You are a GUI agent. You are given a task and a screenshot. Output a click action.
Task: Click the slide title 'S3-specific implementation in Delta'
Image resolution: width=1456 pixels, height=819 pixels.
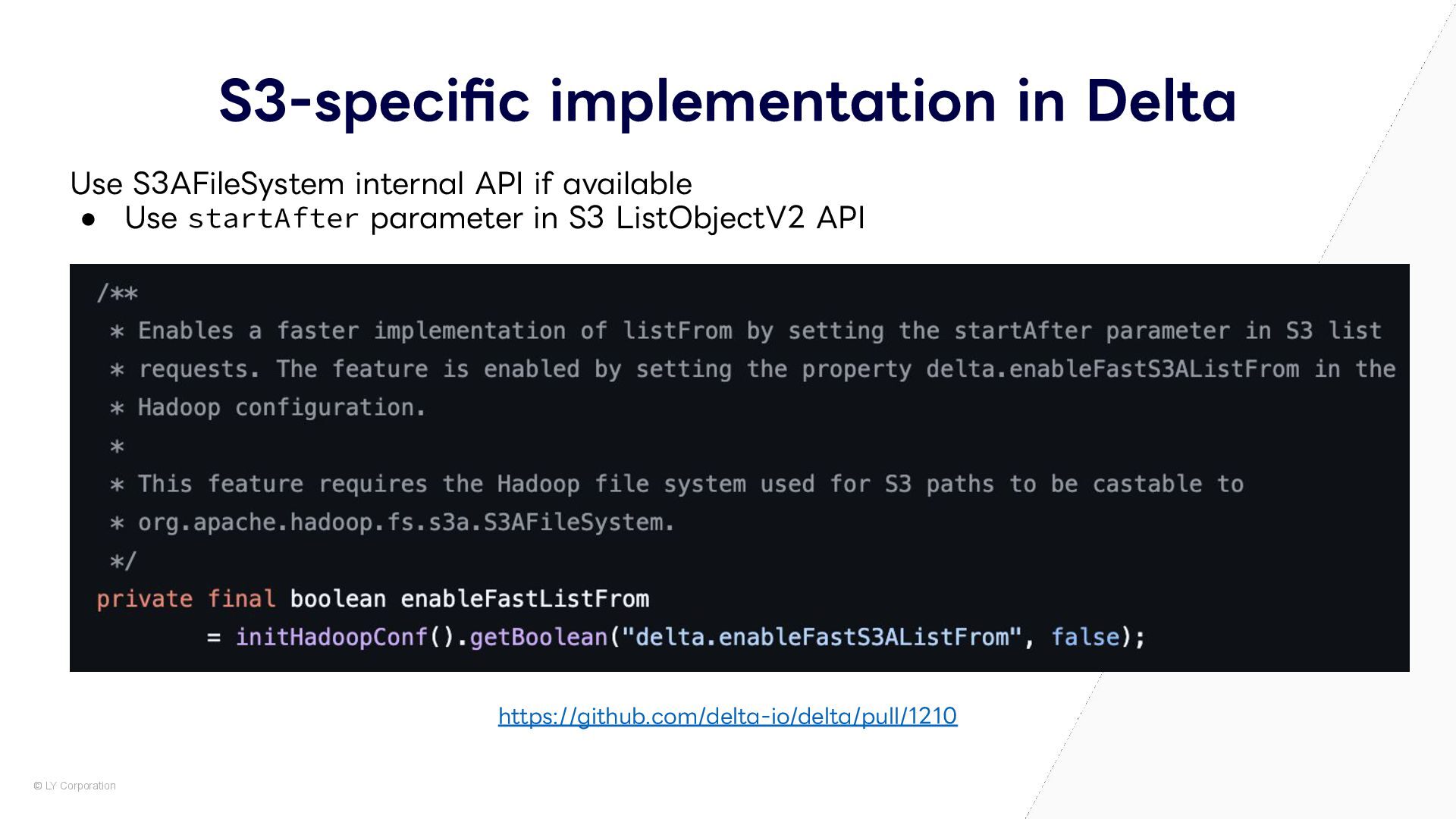(727, 101)
